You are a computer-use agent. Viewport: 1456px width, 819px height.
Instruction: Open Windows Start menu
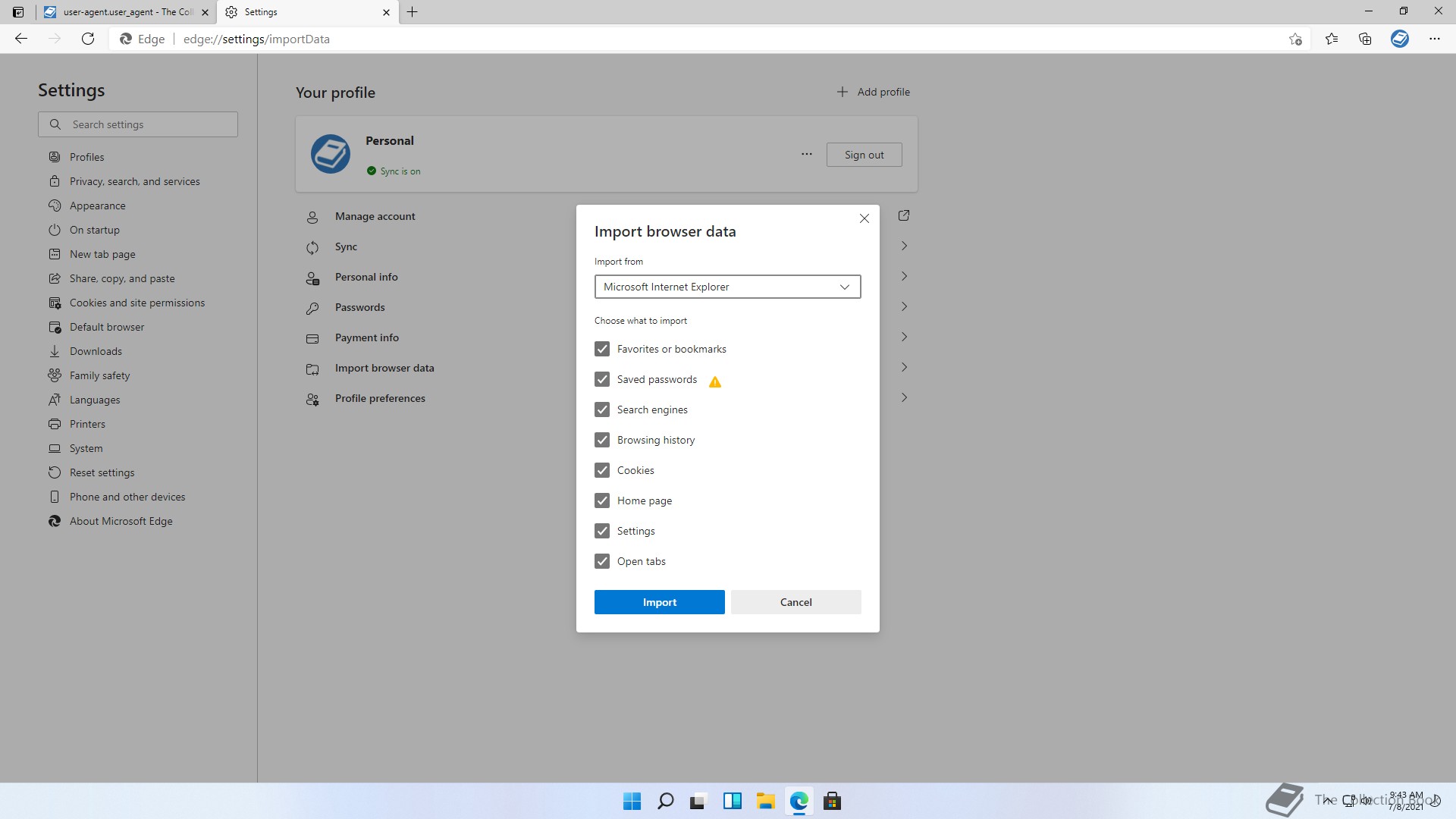[632, 802]
